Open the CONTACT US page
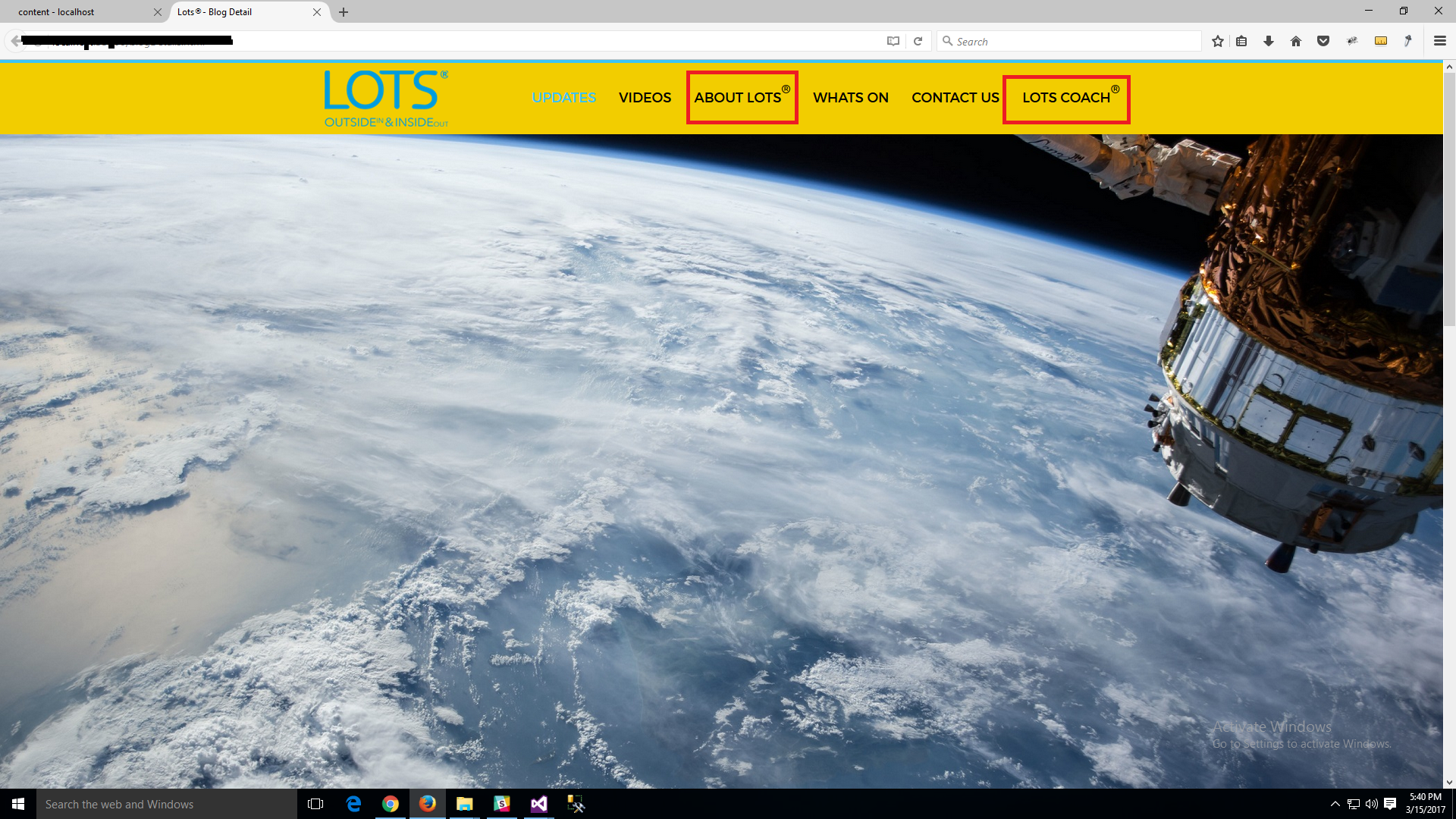The image size is (1456, 819). point(955,98)
